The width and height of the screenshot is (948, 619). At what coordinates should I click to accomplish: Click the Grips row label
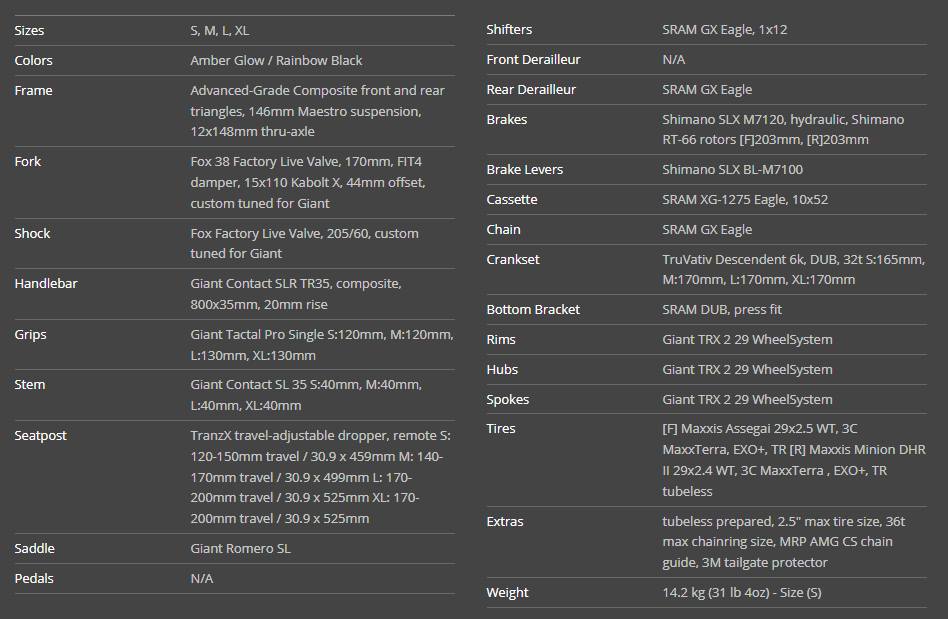(x=31, y=335)
